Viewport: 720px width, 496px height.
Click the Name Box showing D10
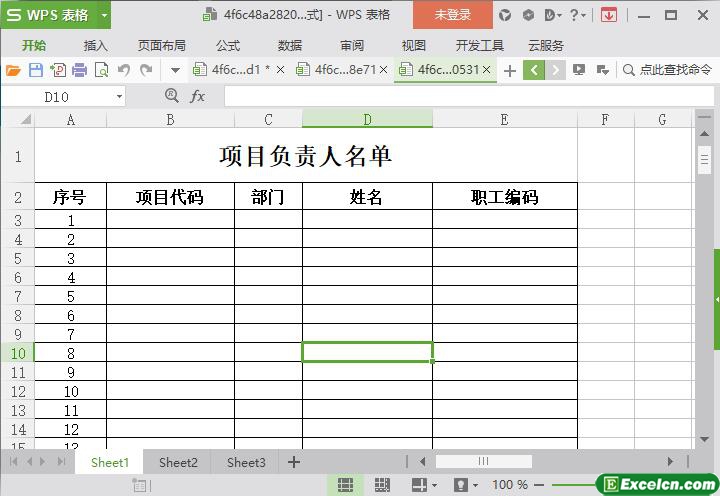pyautogui.click(x=57, y=97)
